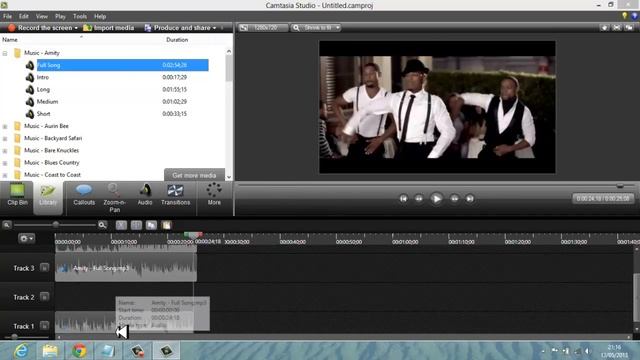The height and width of the screenshot is (360, 640).
Task: Click the timeline zoom out magnifier
Action: (7, 225)
